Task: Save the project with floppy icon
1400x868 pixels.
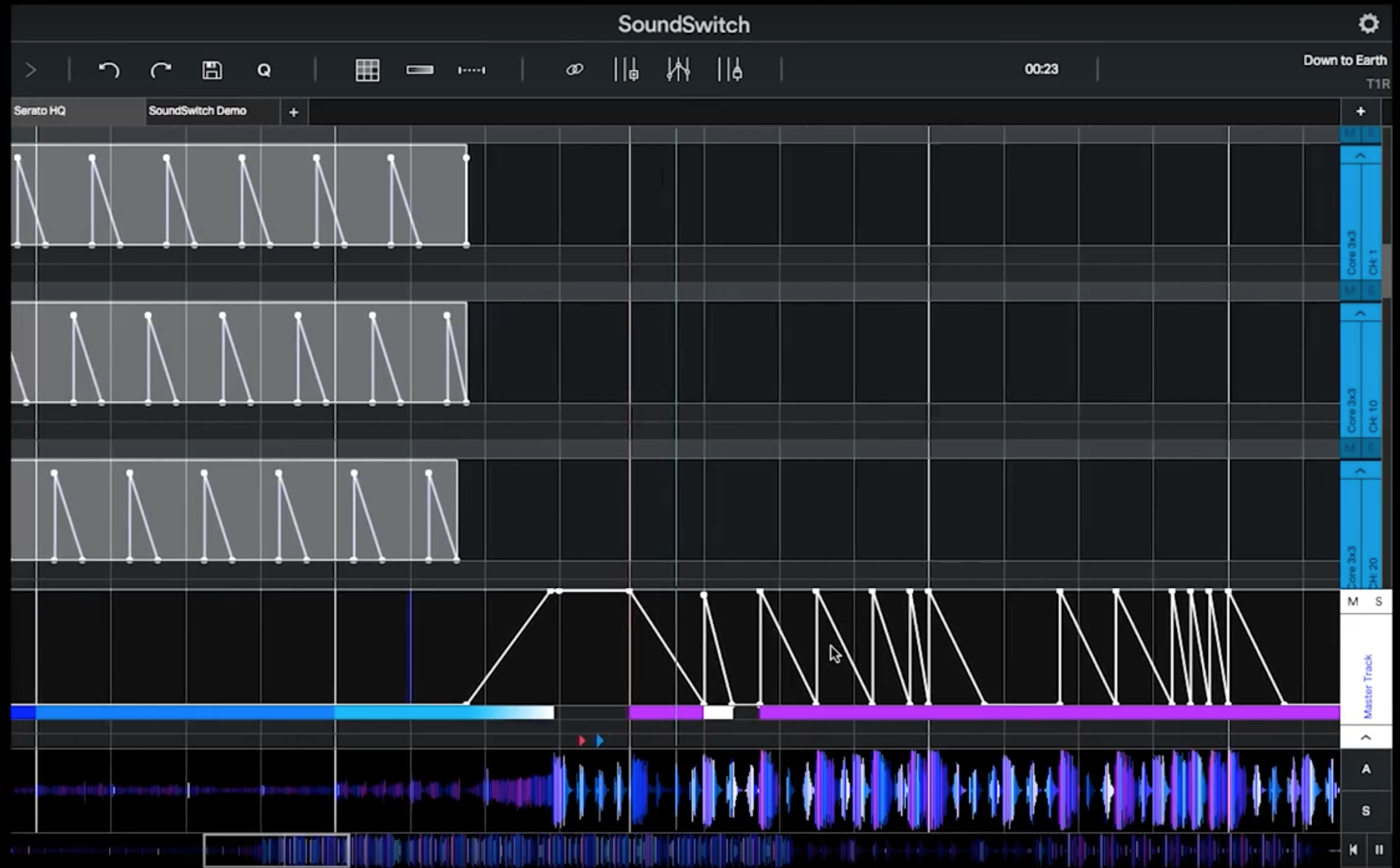Action: click(212, 71)
